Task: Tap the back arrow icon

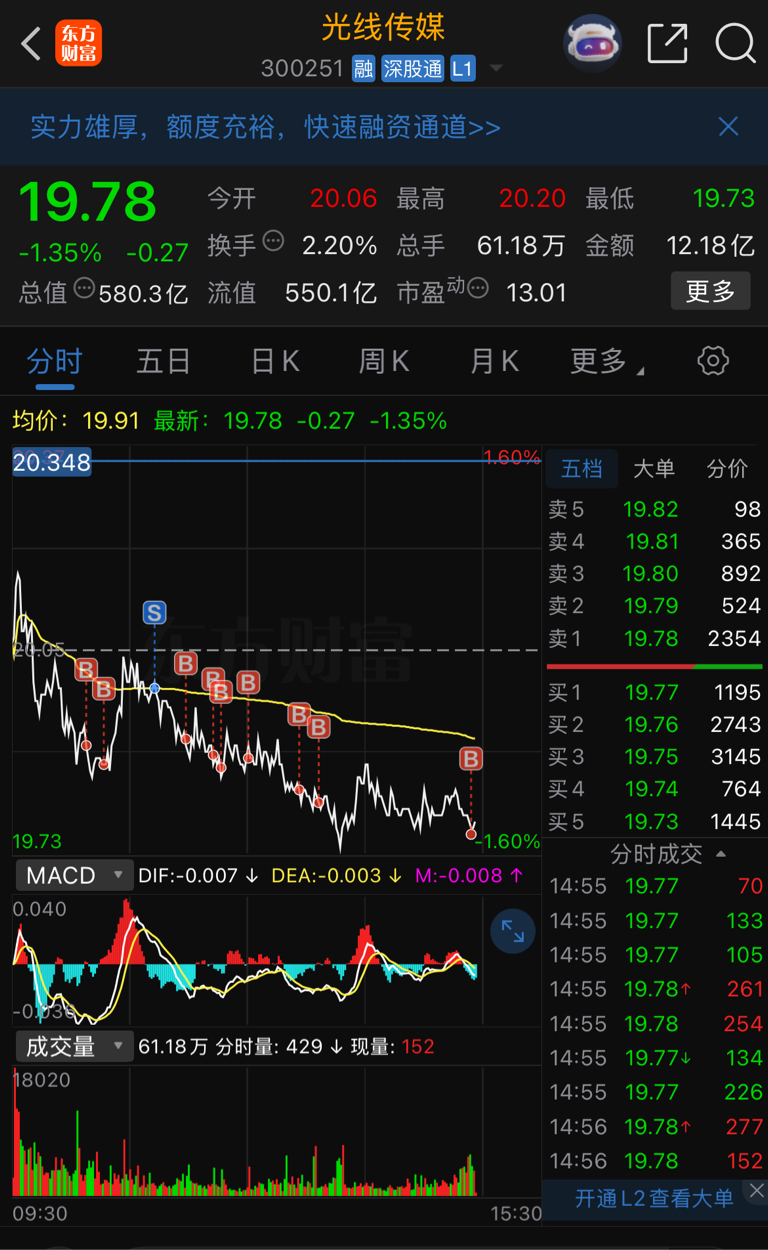Action: 31,44
